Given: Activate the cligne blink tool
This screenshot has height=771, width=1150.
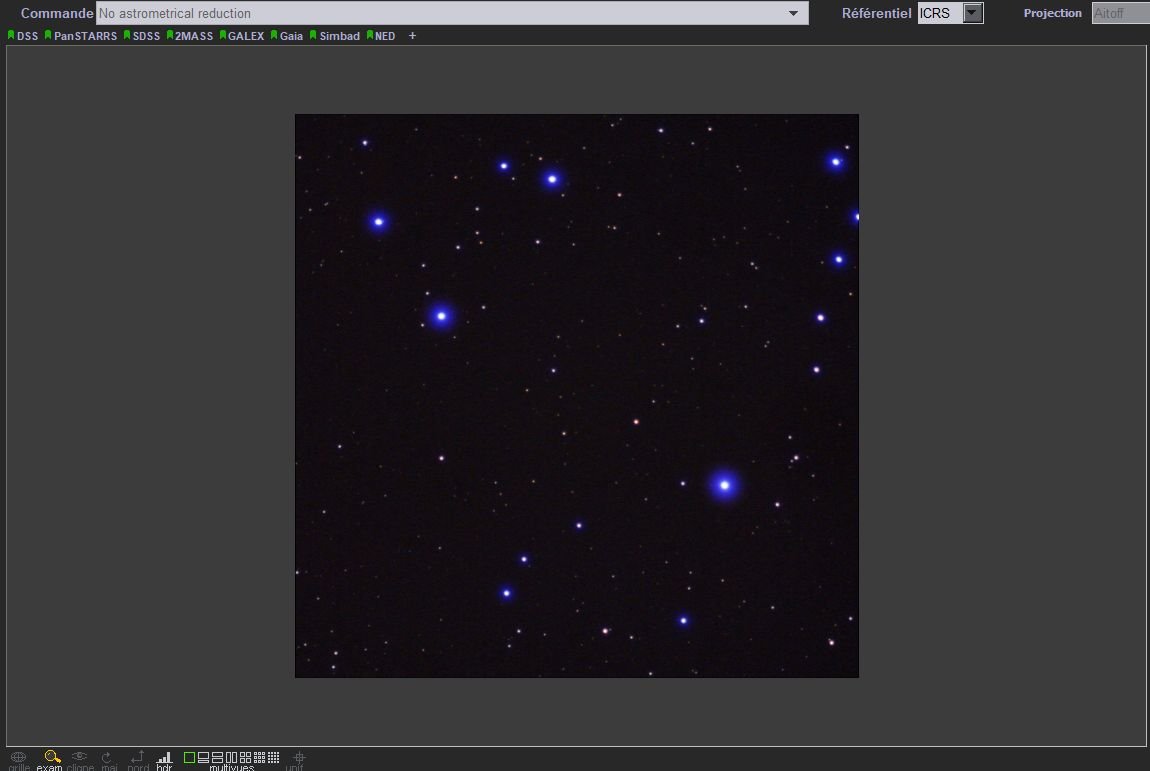Looking at the screenshot, I should point(79,757).
